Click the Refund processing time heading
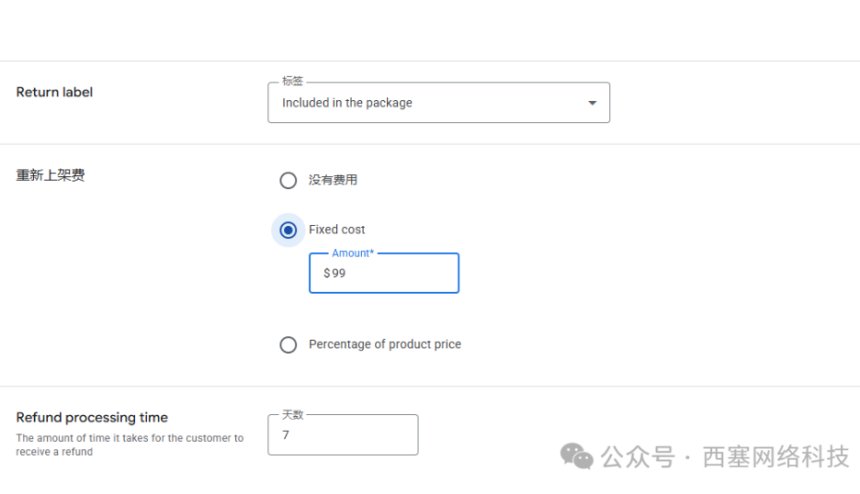The image size is (860, 494). coord(92,417)
